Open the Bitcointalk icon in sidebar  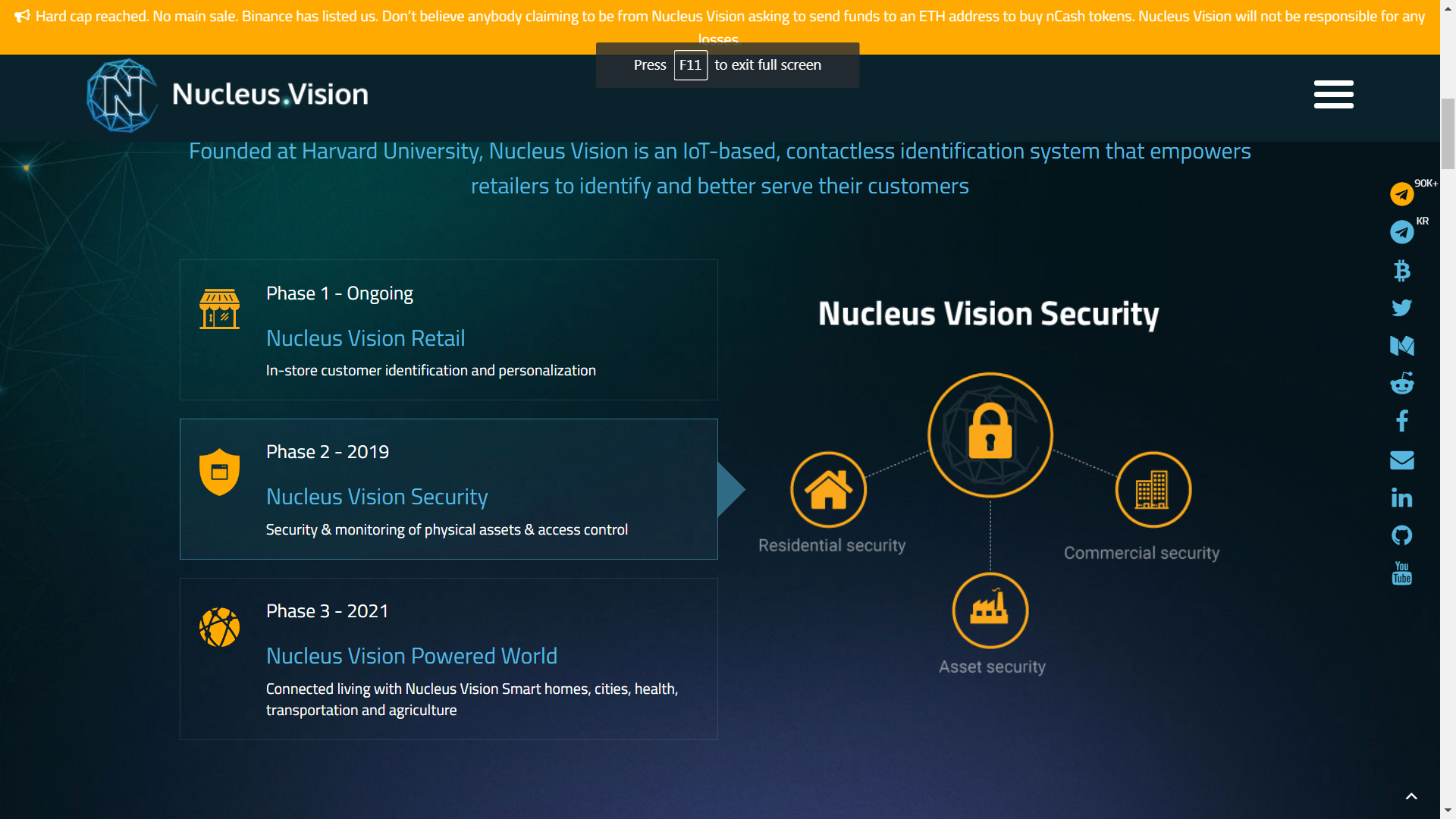pos(1401,270)
